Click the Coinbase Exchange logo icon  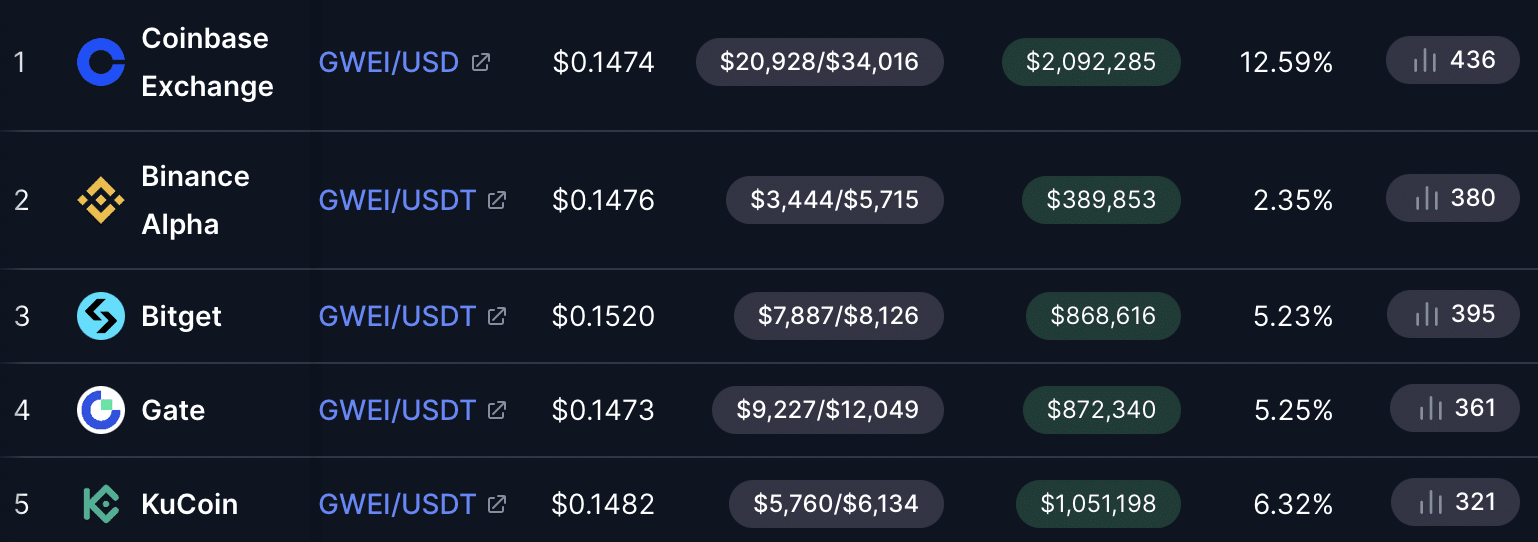101,63
